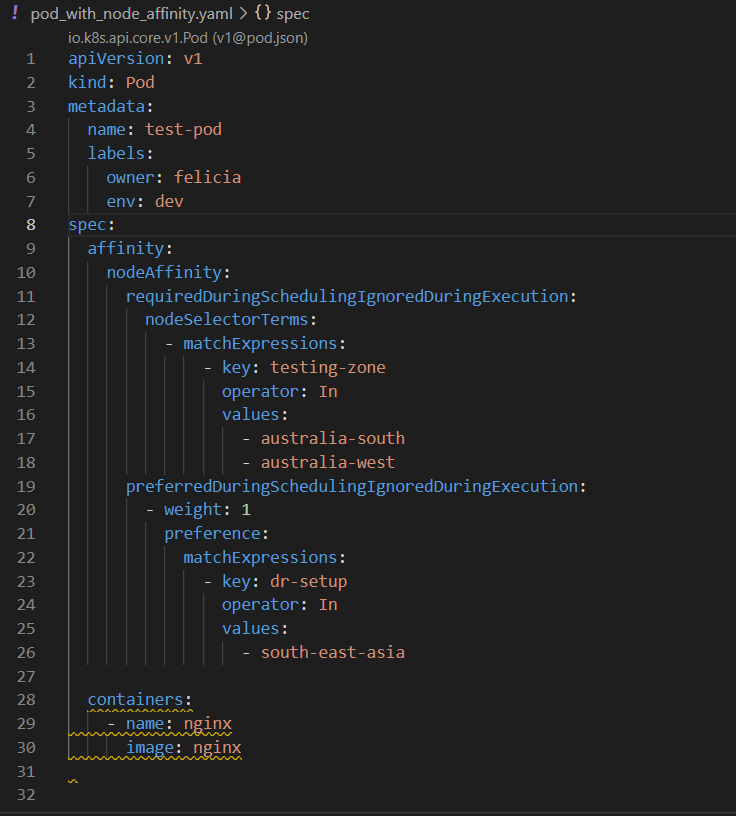
Task: Select the spec breadcrumb item
Action: pyautogui.click(x=293, y=14)
